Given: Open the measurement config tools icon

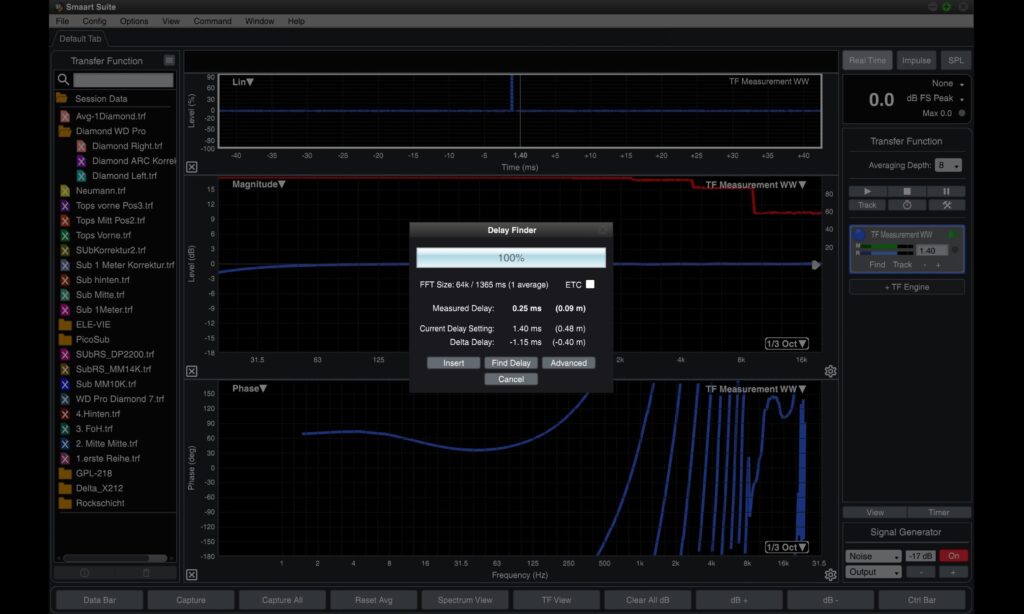Looking at the screenshot, I should 946,205.
